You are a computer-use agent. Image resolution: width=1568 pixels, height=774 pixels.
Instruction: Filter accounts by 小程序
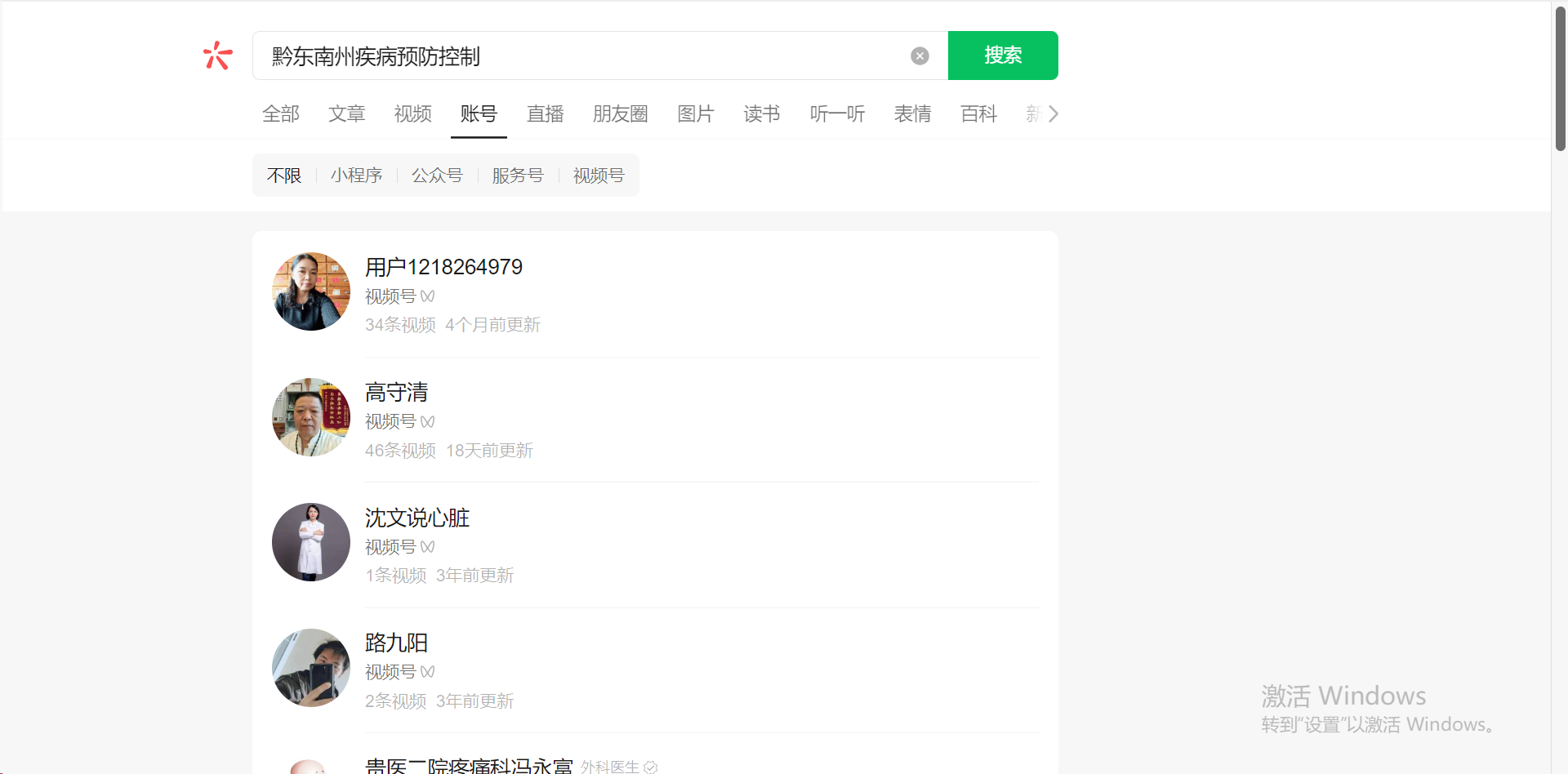(x=357, y=176)
